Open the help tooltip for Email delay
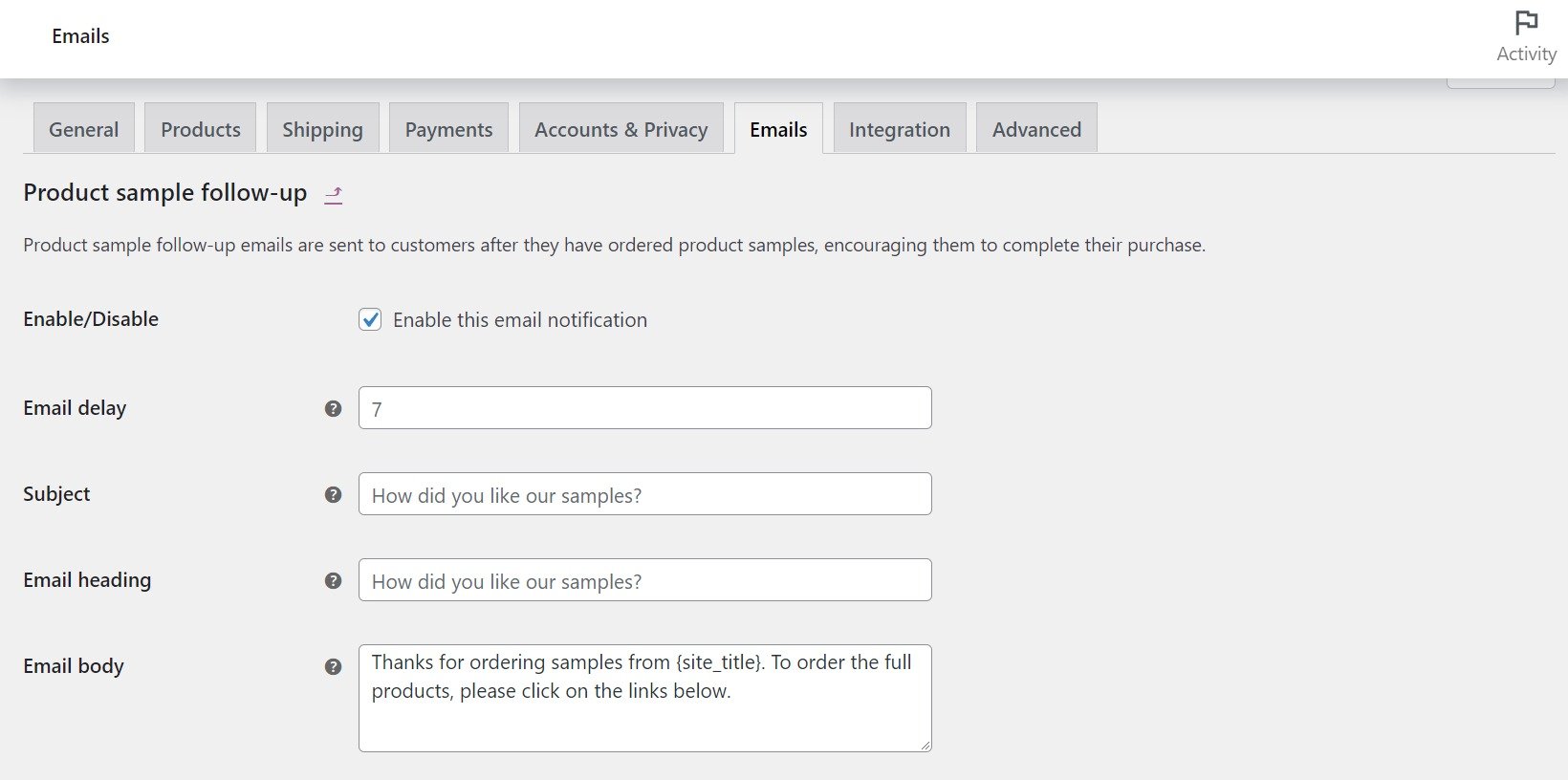The image size is (1568, 780). 333,407
